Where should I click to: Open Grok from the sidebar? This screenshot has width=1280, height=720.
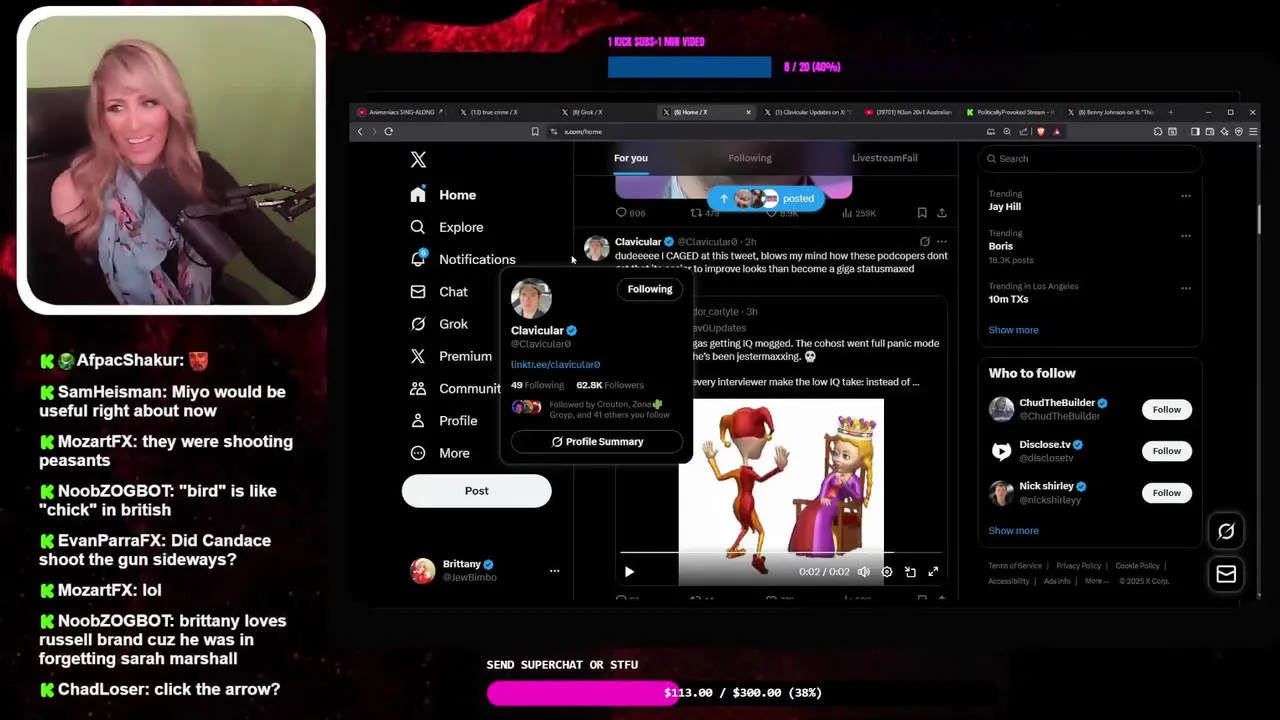click(x=439, y=324)
